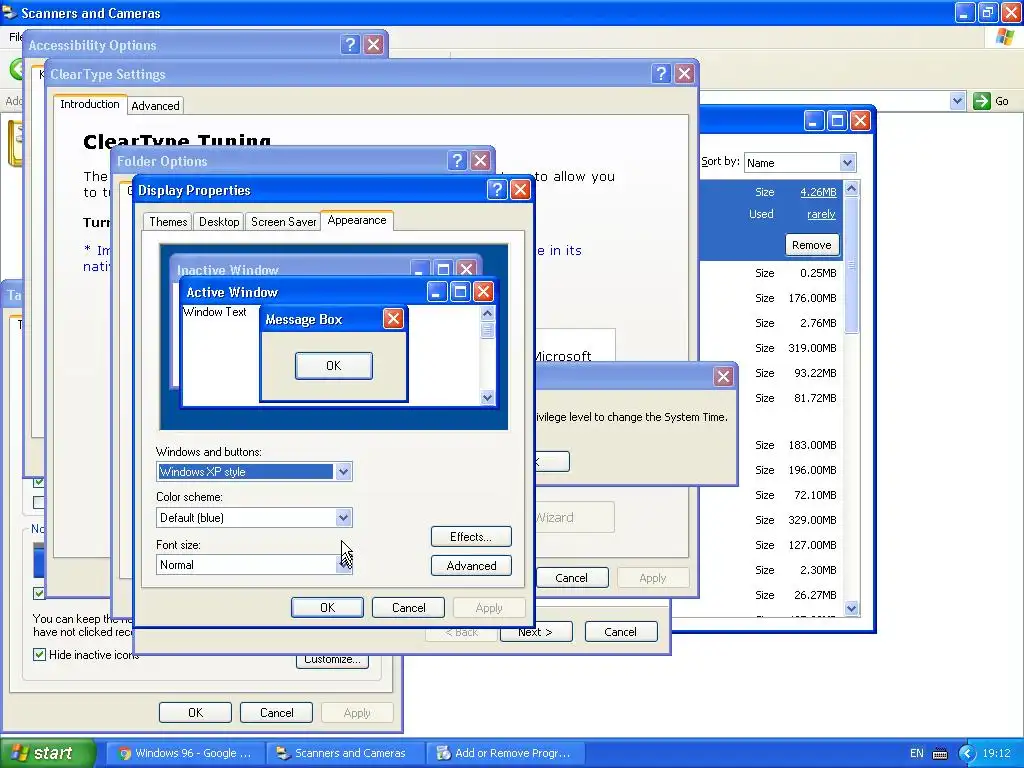
Task: Click the 329.00MB size entry
Action: click(x=812, y=520)
